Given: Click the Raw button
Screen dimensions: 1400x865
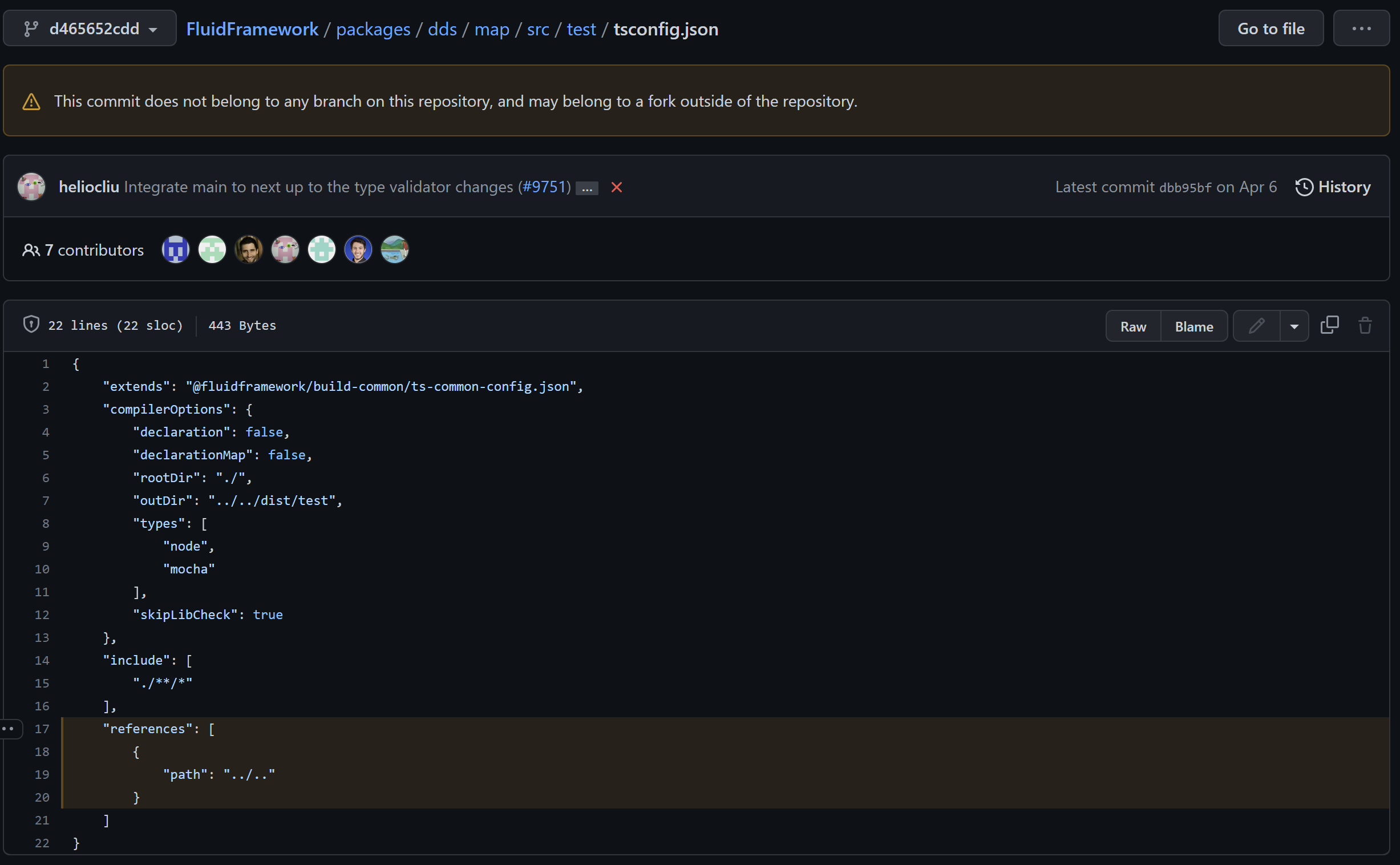Looking at the screenshot, I should coord(1132,327).
